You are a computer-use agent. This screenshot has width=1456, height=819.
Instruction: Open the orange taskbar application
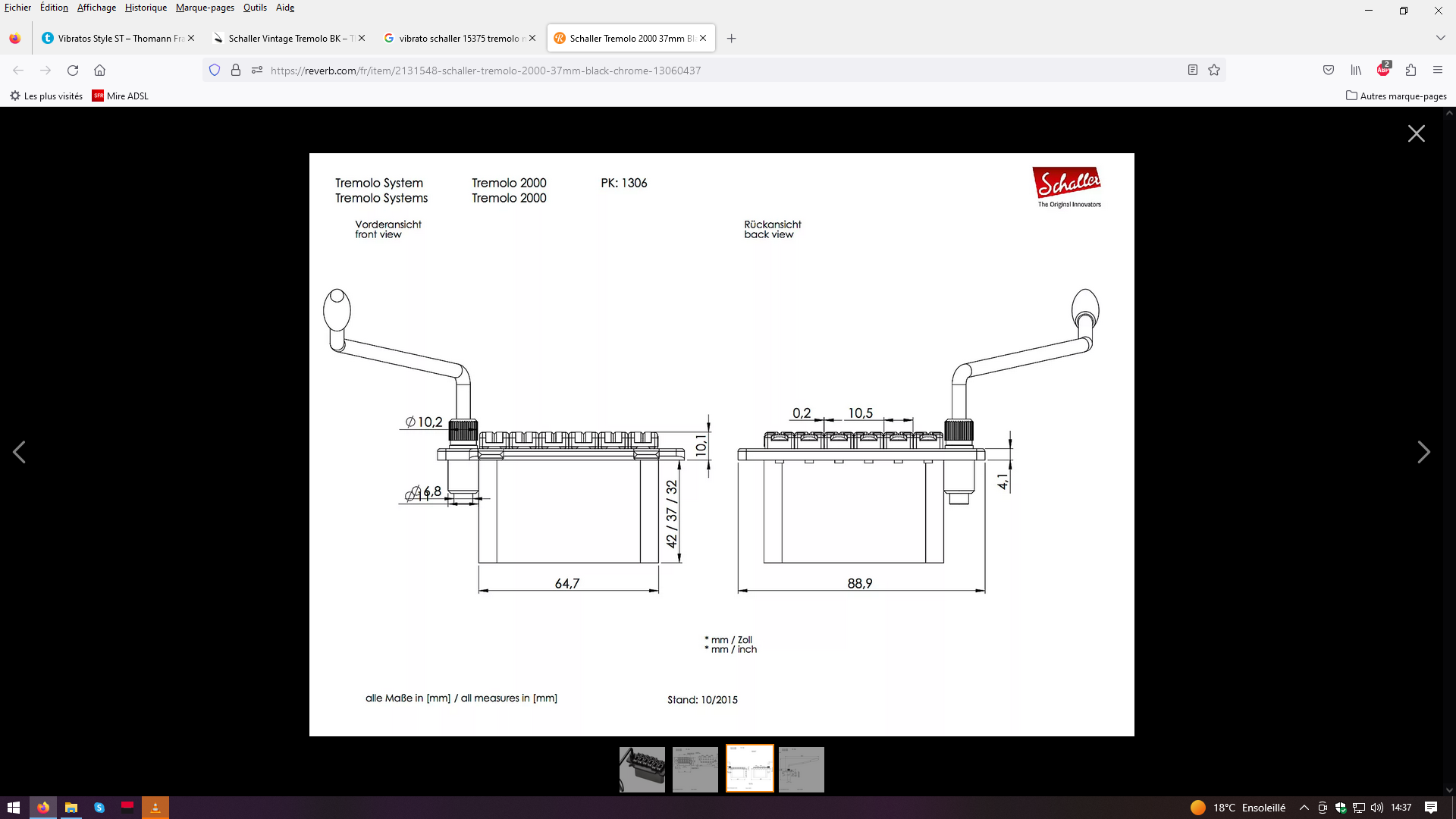pos(155,808)
